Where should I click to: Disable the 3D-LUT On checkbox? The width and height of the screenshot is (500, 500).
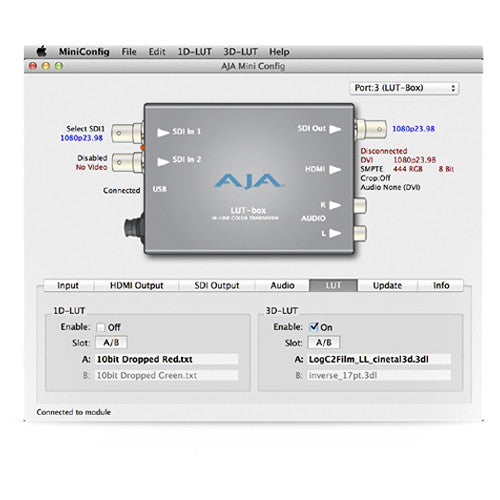[314, 327]
